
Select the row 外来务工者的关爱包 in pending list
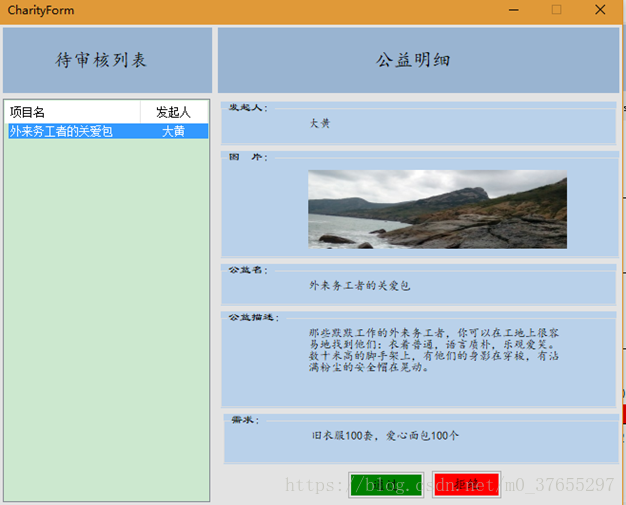[x=108, y=131]
